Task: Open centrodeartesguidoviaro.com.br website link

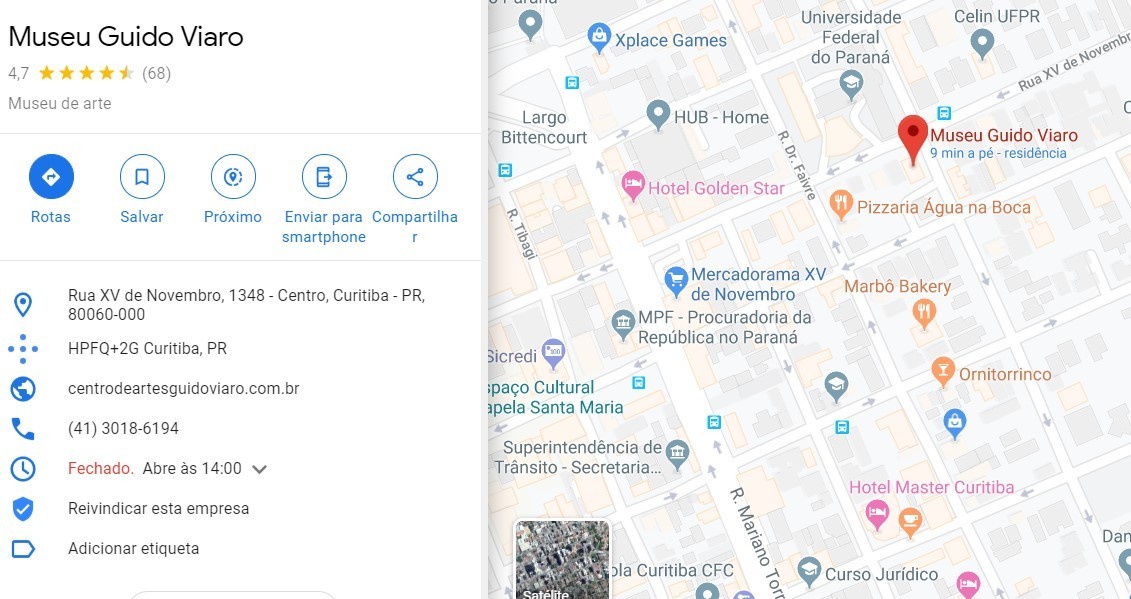Action: click(183, 389)
